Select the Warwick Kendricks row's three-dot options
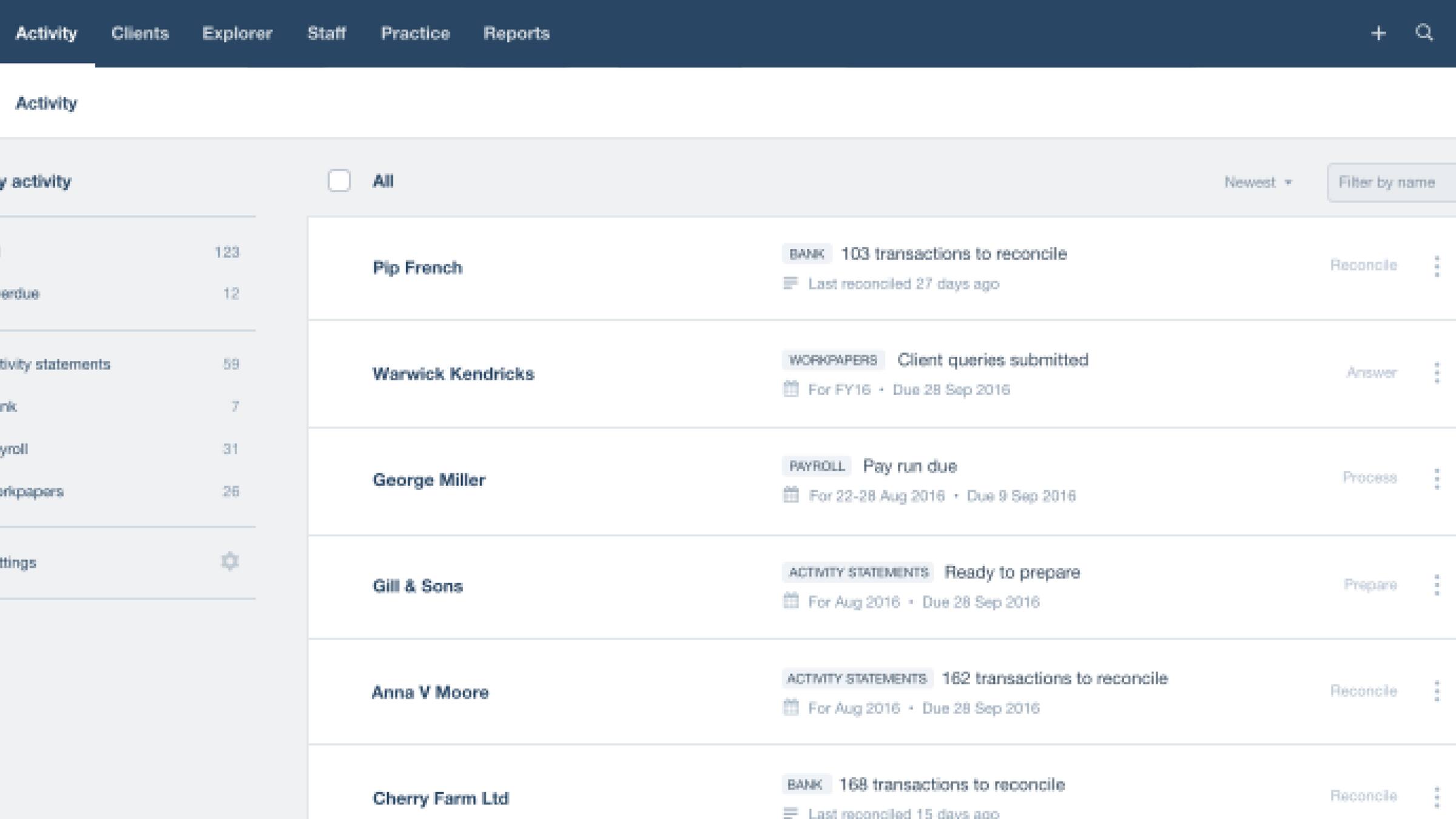Viewport: 1456px width, 819px height. [x=1437, y=372]
